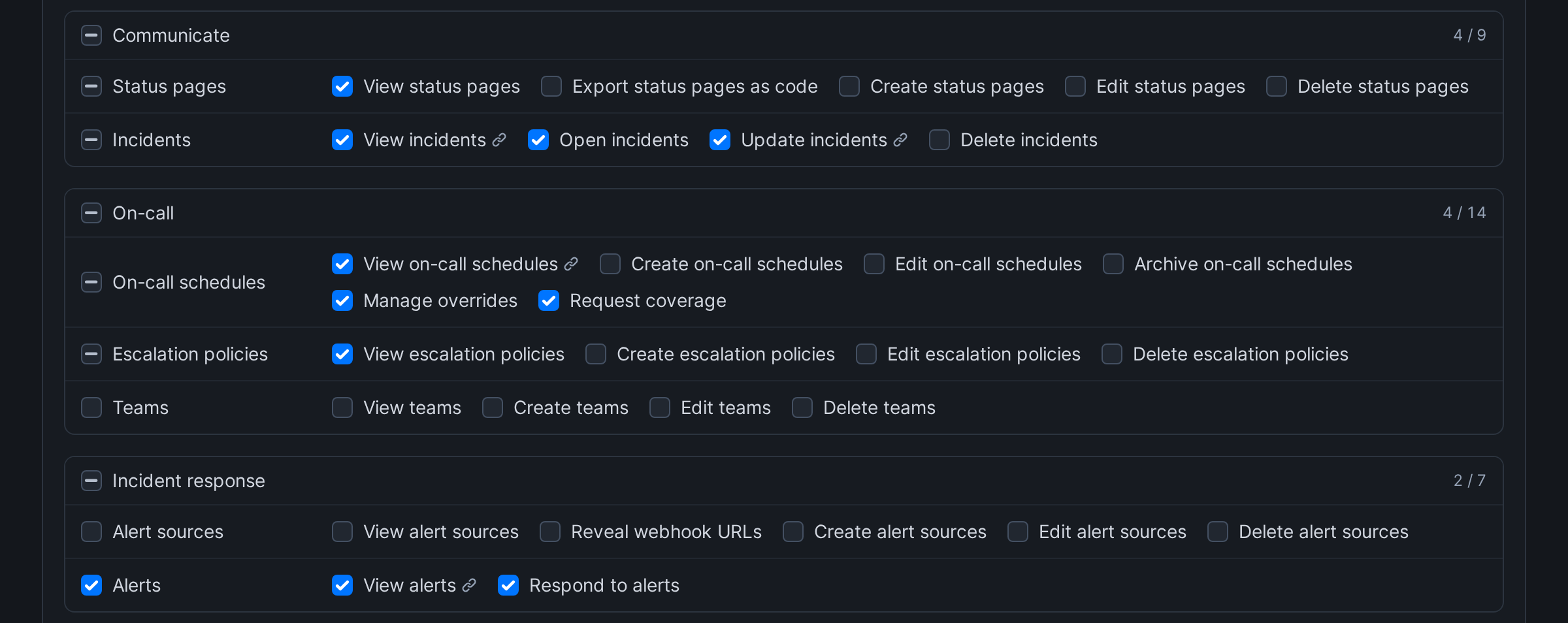Check Archive on-call schedules
The width and height of the screenshot is (1568, 623).
[x=1113, y=264]
